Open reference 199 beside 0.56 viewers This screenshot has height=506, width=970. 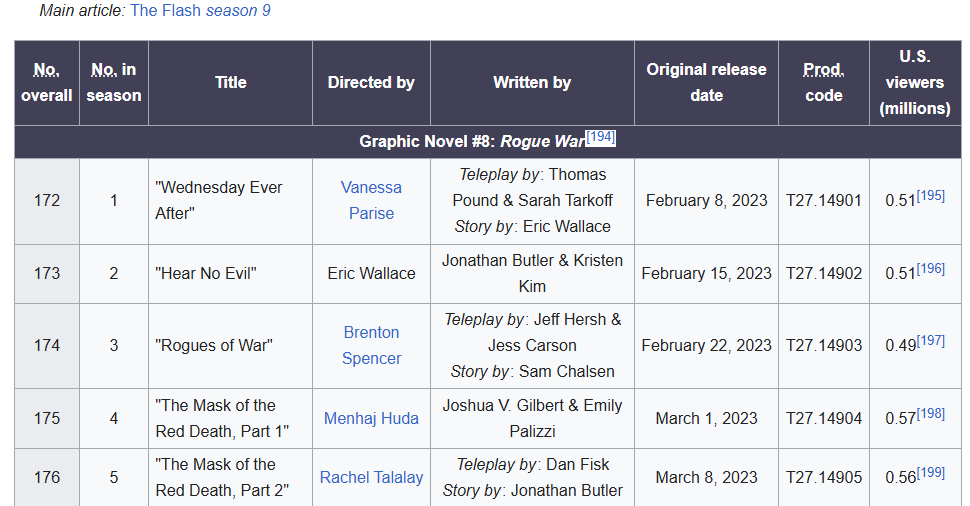(930, 473)
